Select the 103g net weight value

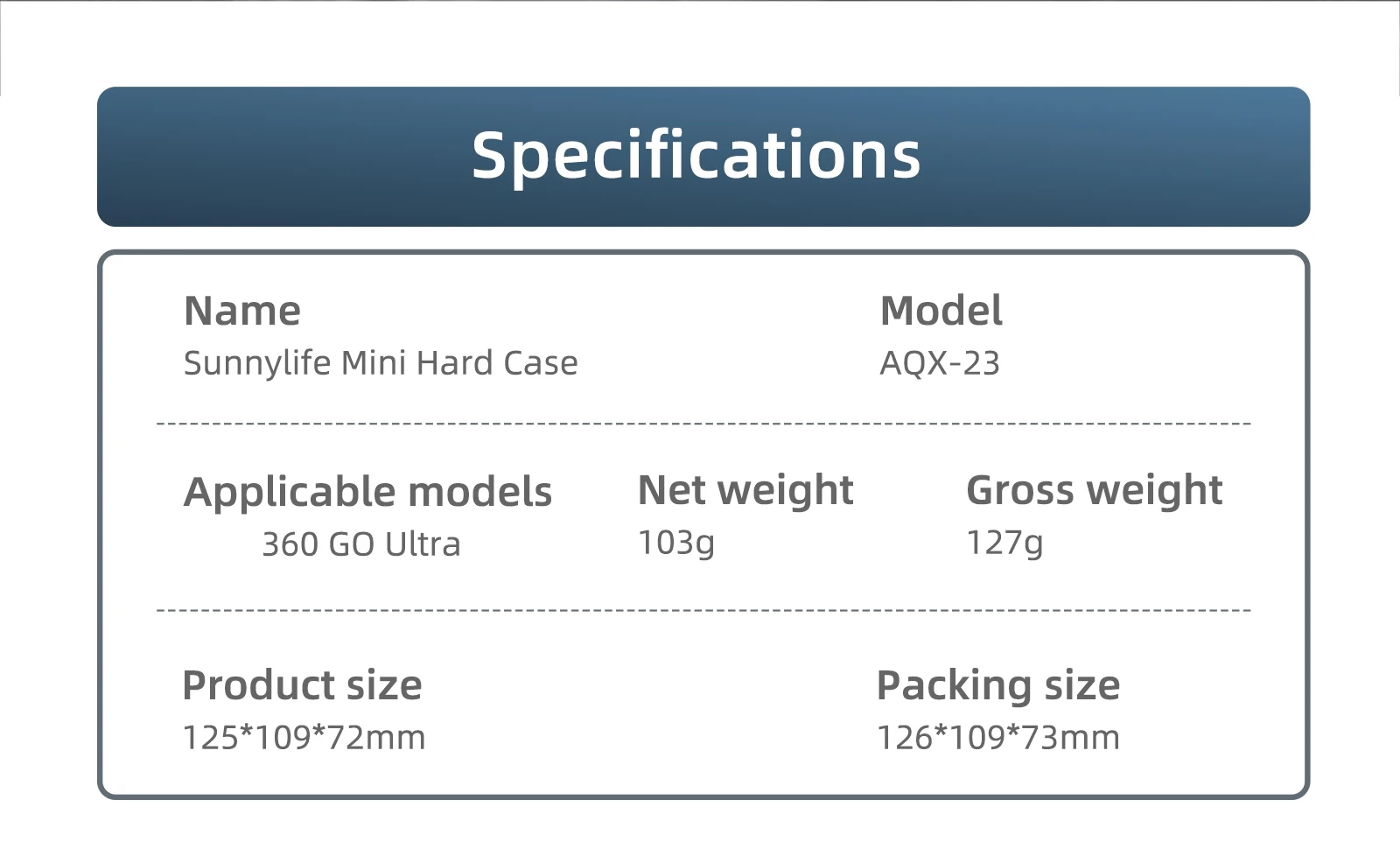coord(676,543)
